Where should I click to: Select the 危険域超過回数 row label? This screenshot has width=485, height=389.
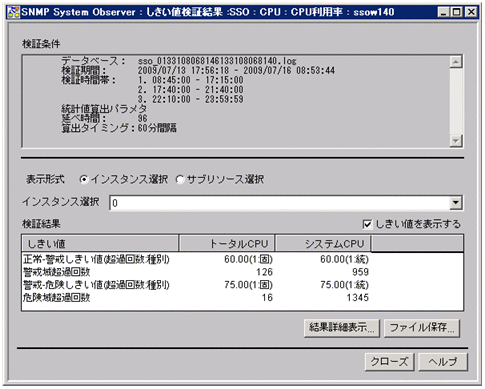pos(57,298)
